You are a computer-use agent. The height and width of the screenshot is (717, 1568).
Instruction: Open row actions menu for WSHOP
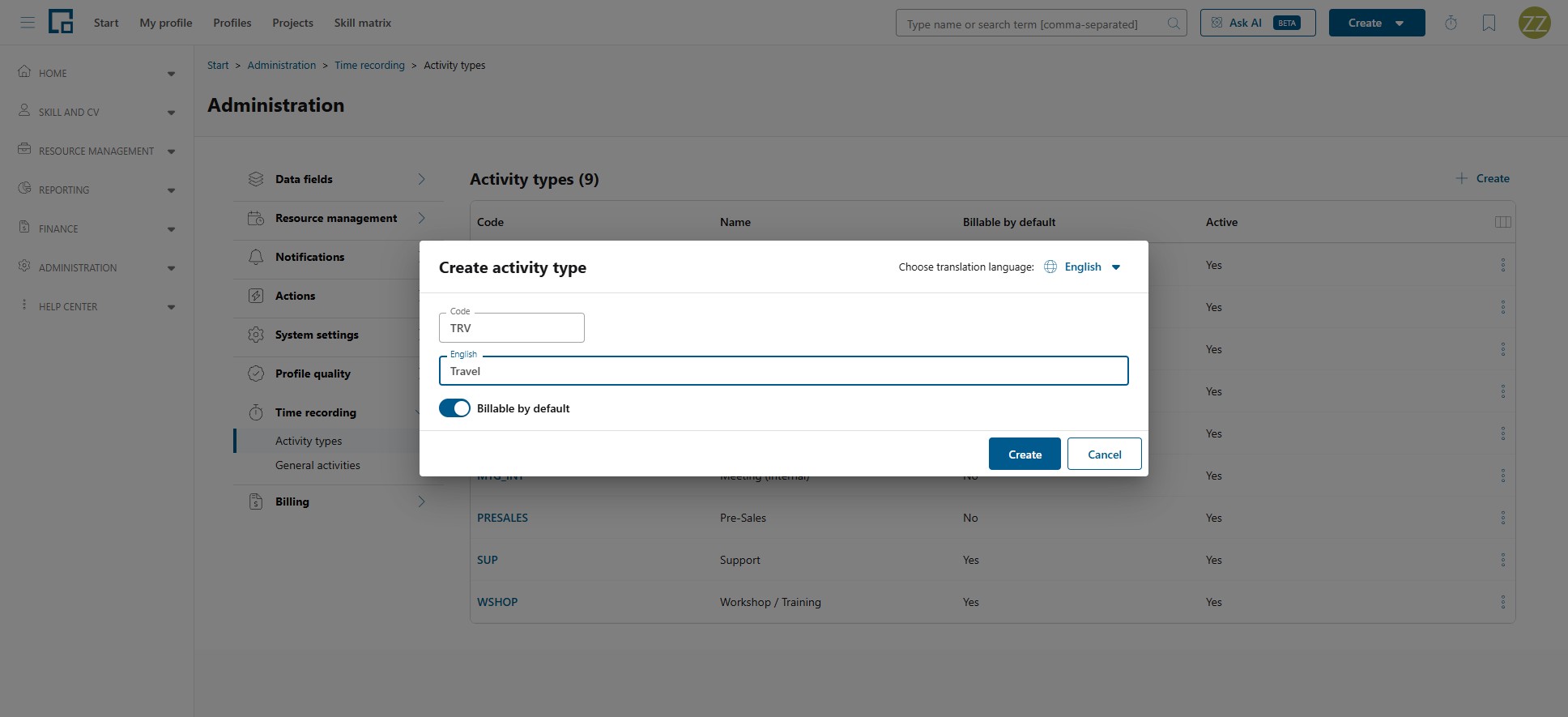click(x=1502, y=602)
